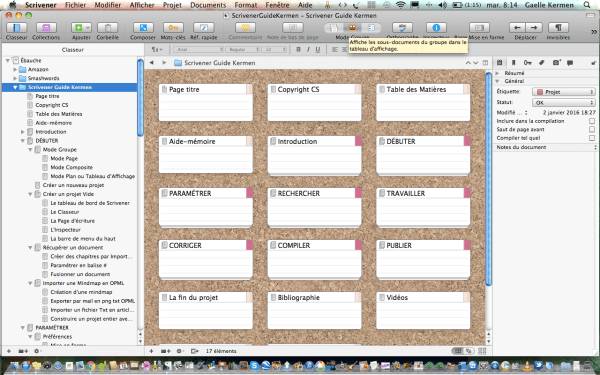
Task: Collapse the Ébauche draft root folder
Action: 8,60
